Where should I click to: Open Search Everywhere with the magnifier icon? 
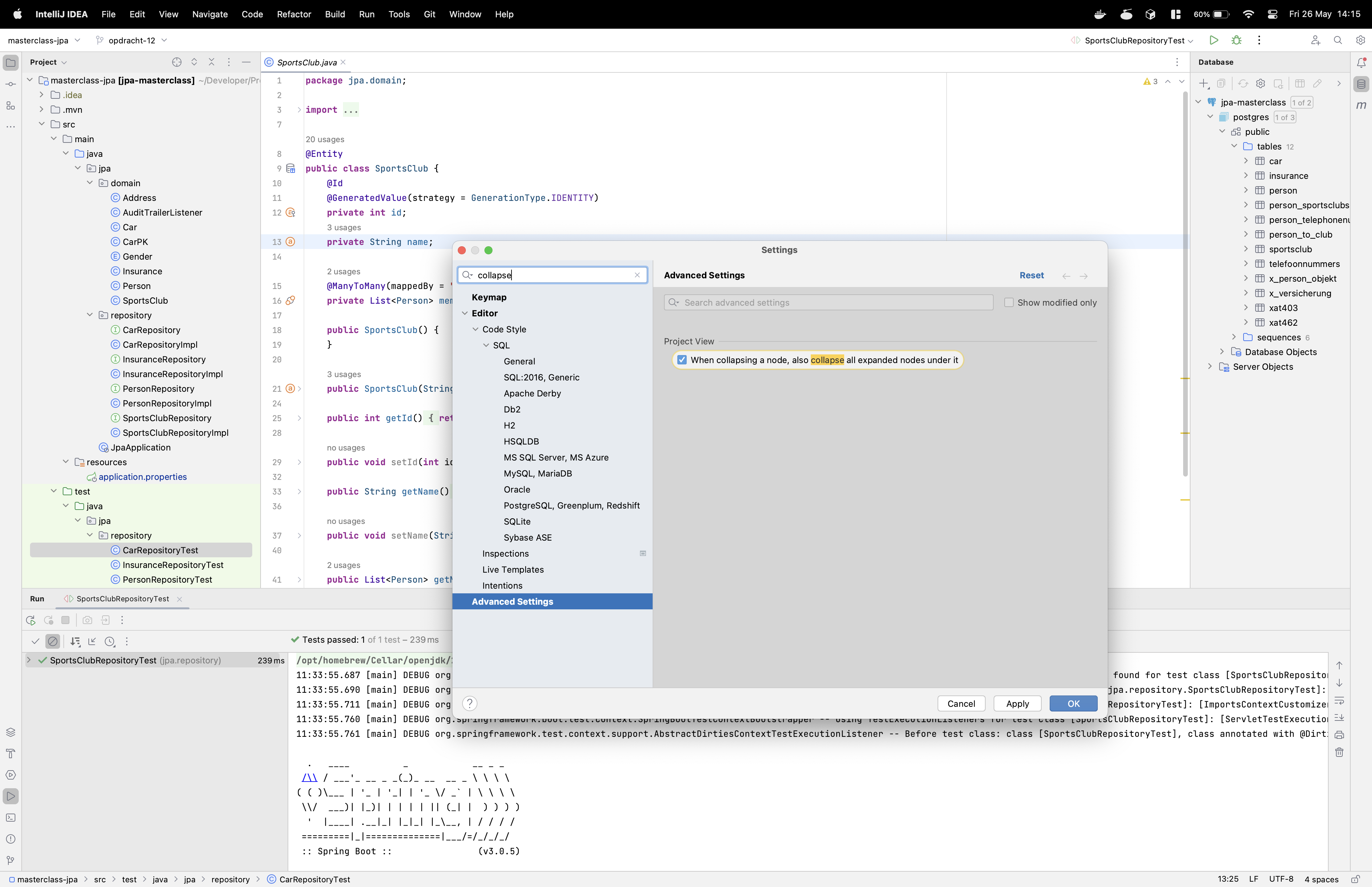[1338, 40]
